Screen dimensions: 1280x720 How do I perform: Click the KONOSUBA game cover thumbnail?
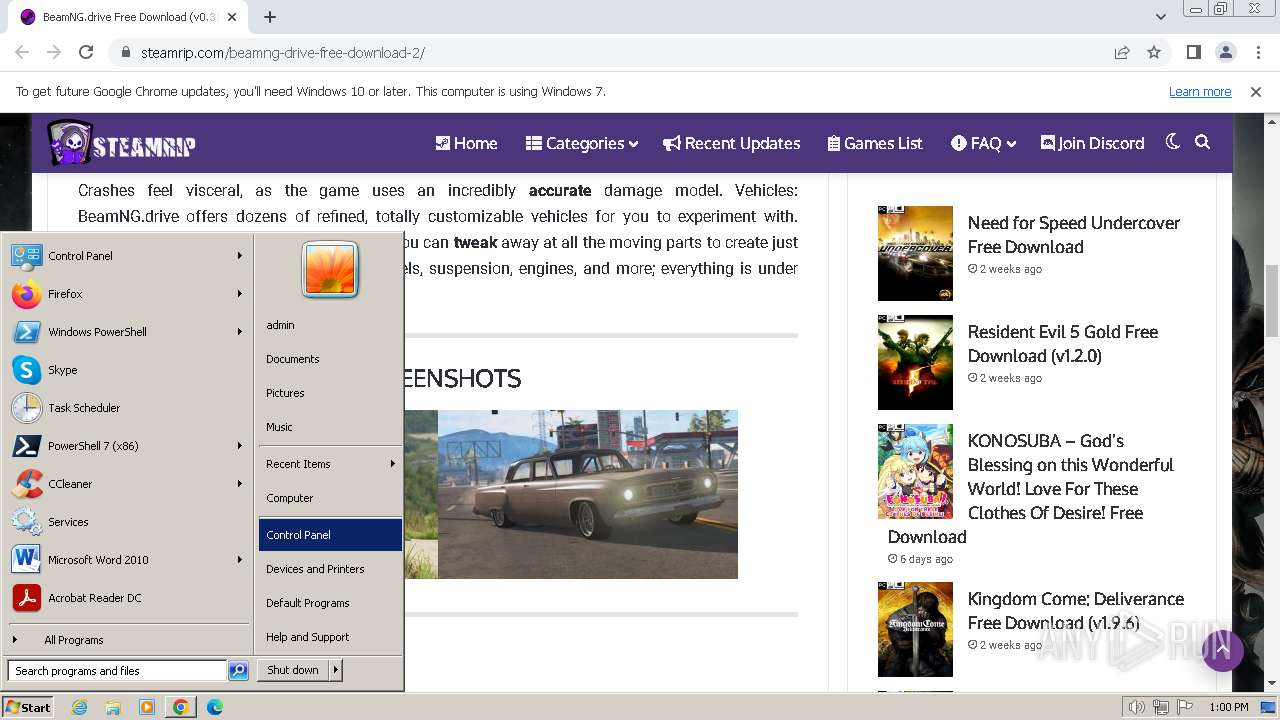(915, 471)
